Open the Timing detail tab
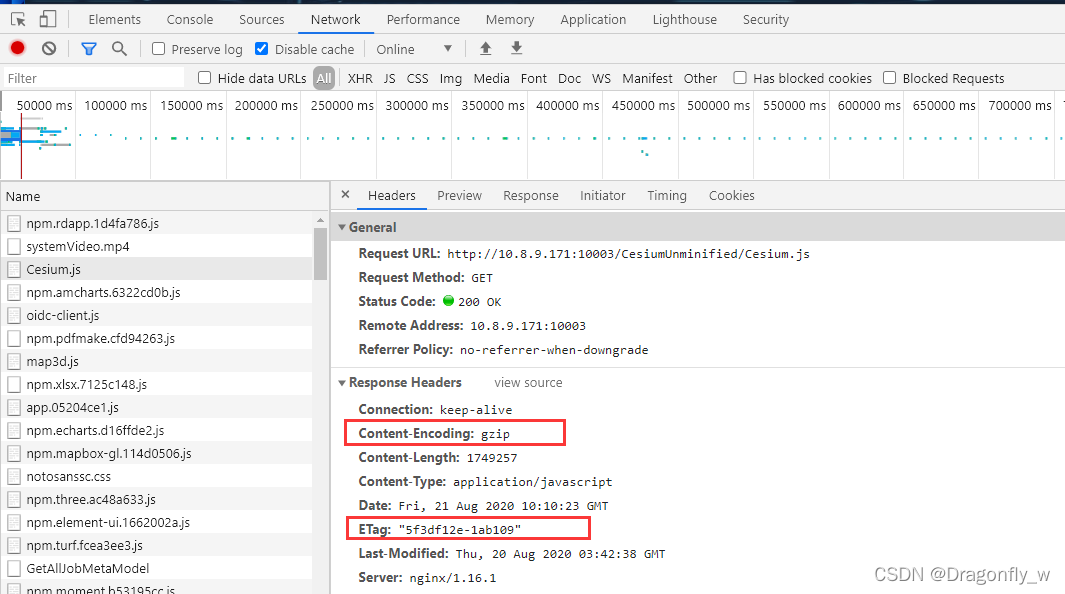 pyautogui.click(x=666, y=196)
